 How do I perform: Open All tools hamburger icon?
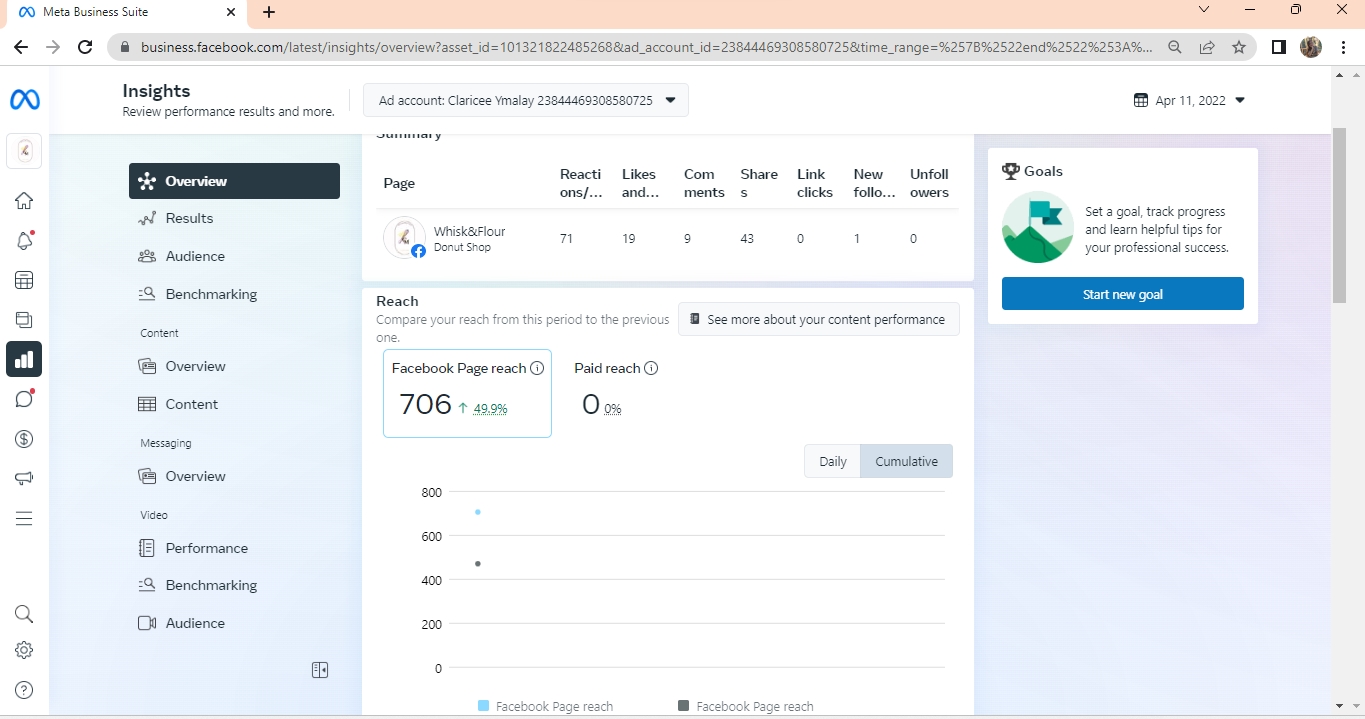click(x=24, y=518)
